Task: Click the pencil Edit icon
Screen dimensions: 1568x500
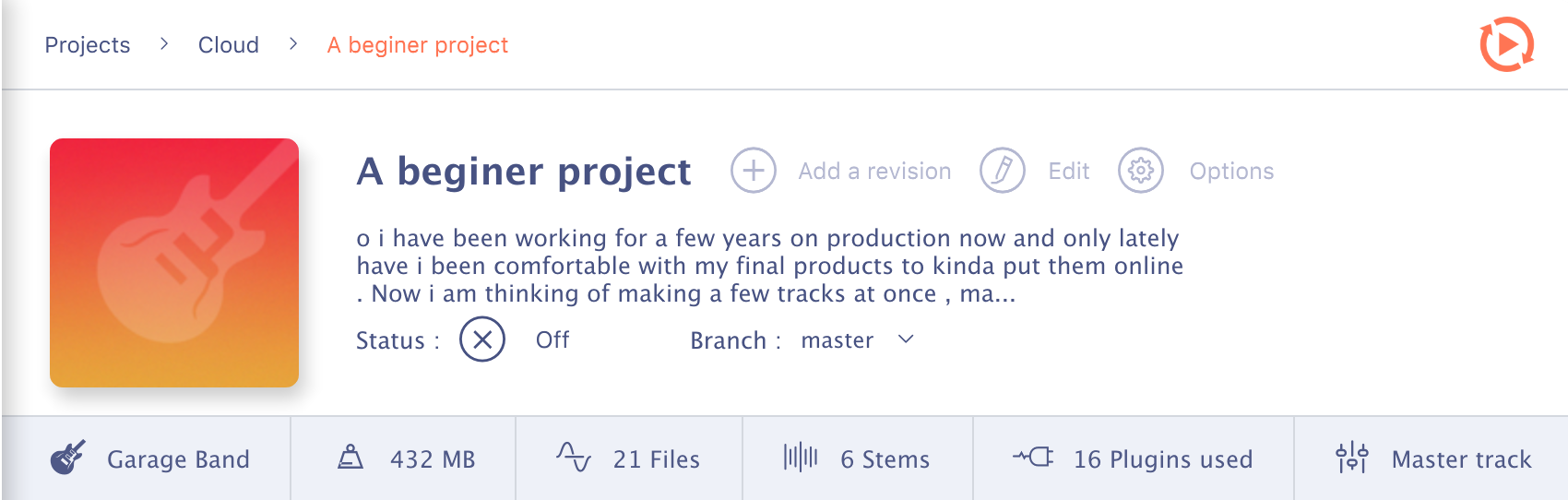Action: [x=1003, y=171]
